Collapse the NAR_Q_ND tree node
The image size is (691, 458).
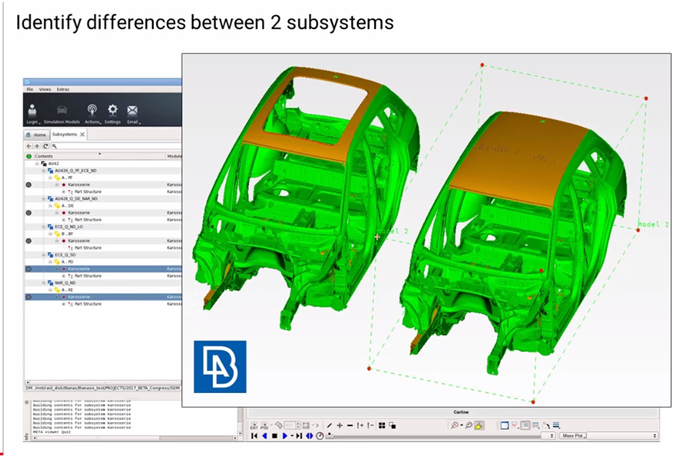click(x=44, y=283)
